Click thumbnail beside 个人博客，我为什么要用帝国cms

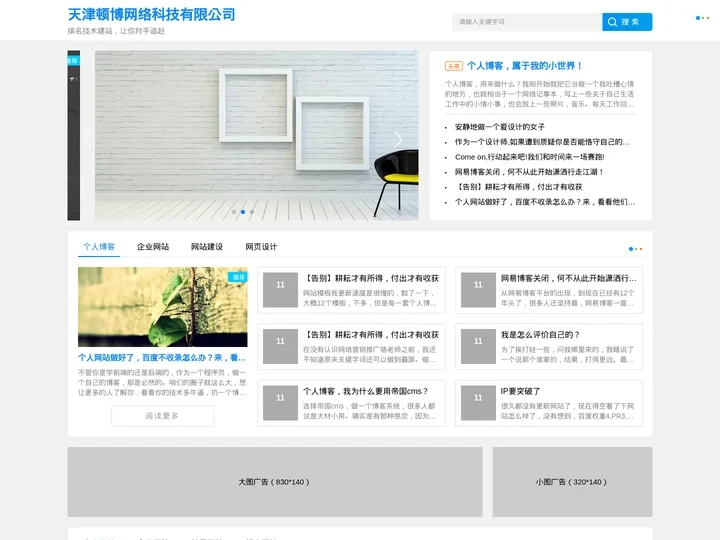tap(280, 403)
